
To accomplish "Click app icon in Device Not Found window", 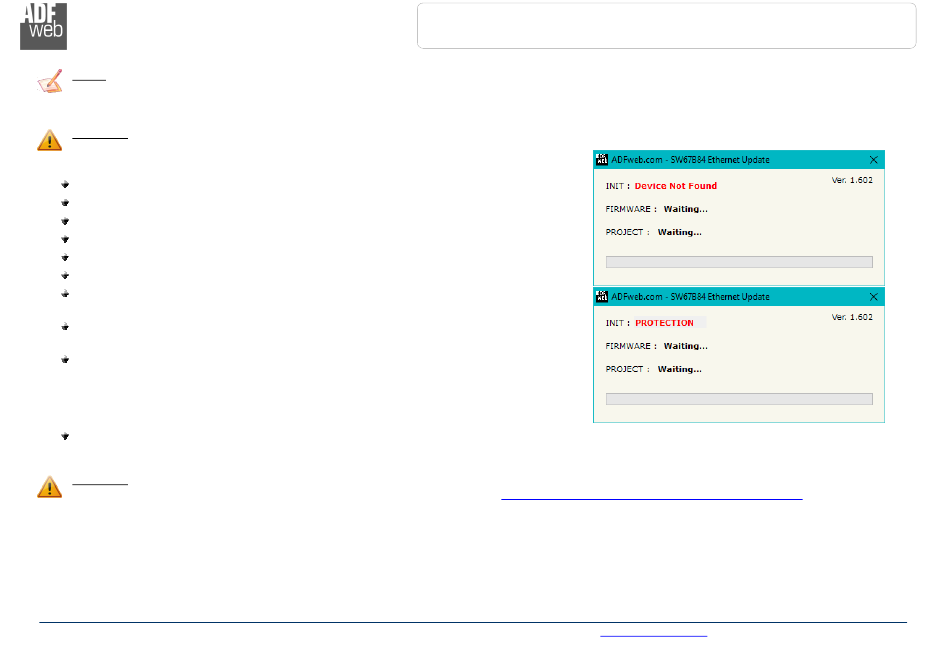I will pos(602,159).
